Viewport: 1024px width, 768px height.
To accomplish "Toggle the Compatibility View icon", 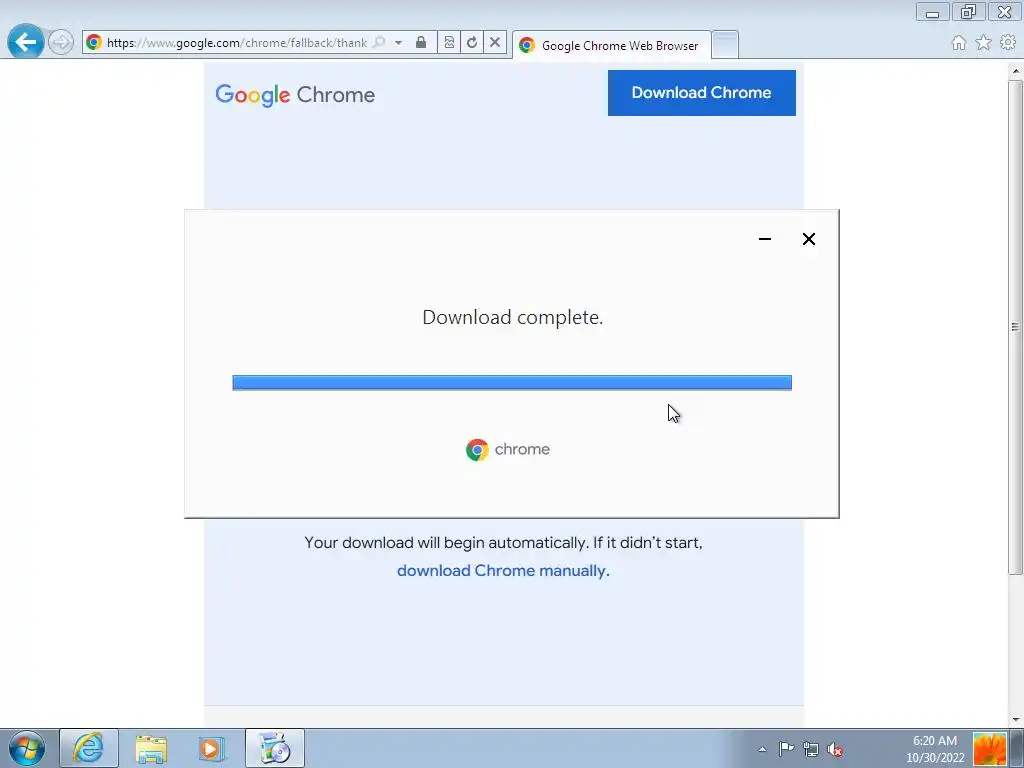I will [x=449, y=42].
